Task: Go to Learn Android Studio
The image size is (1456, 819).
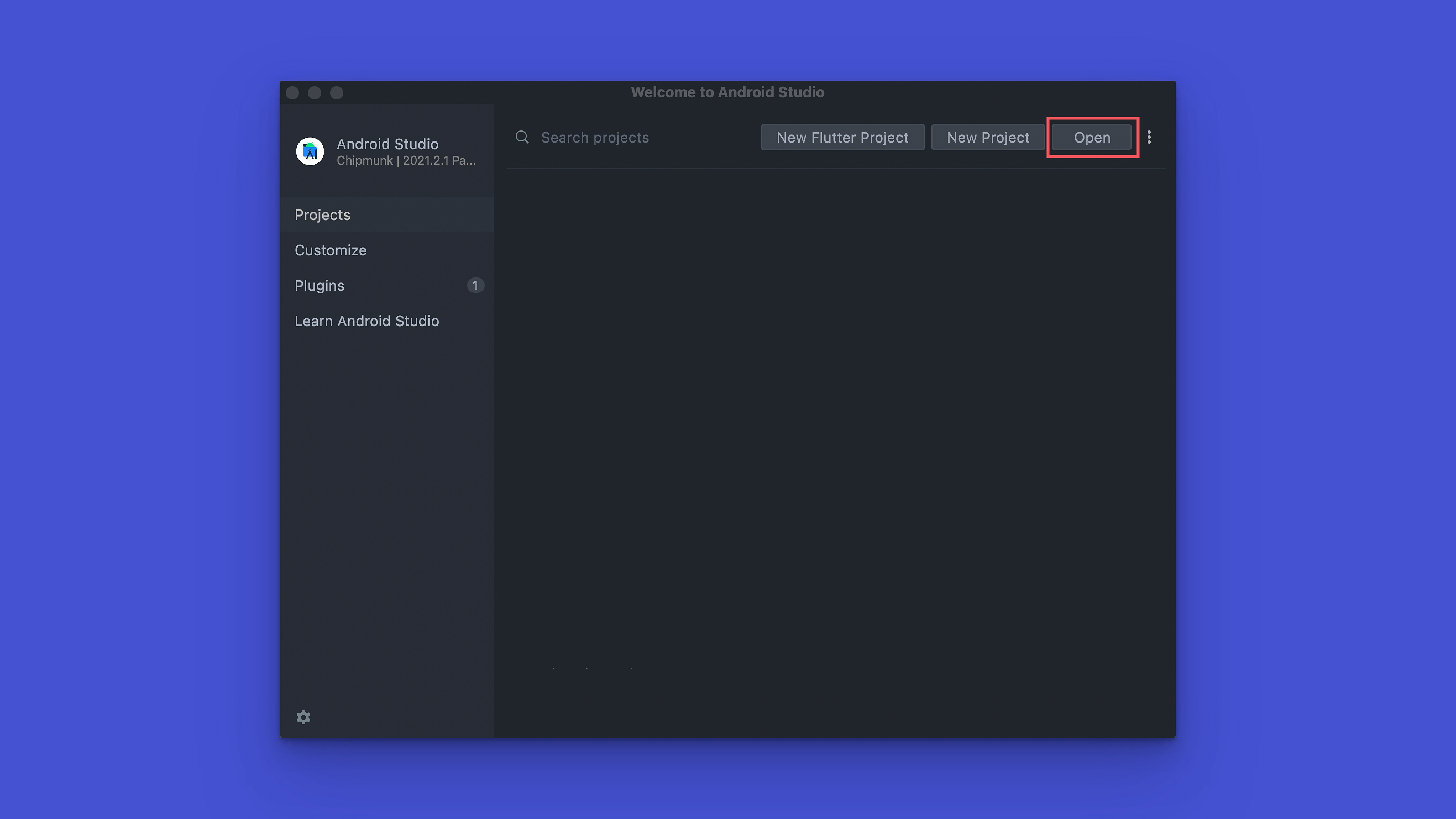Action: point(387,321)
